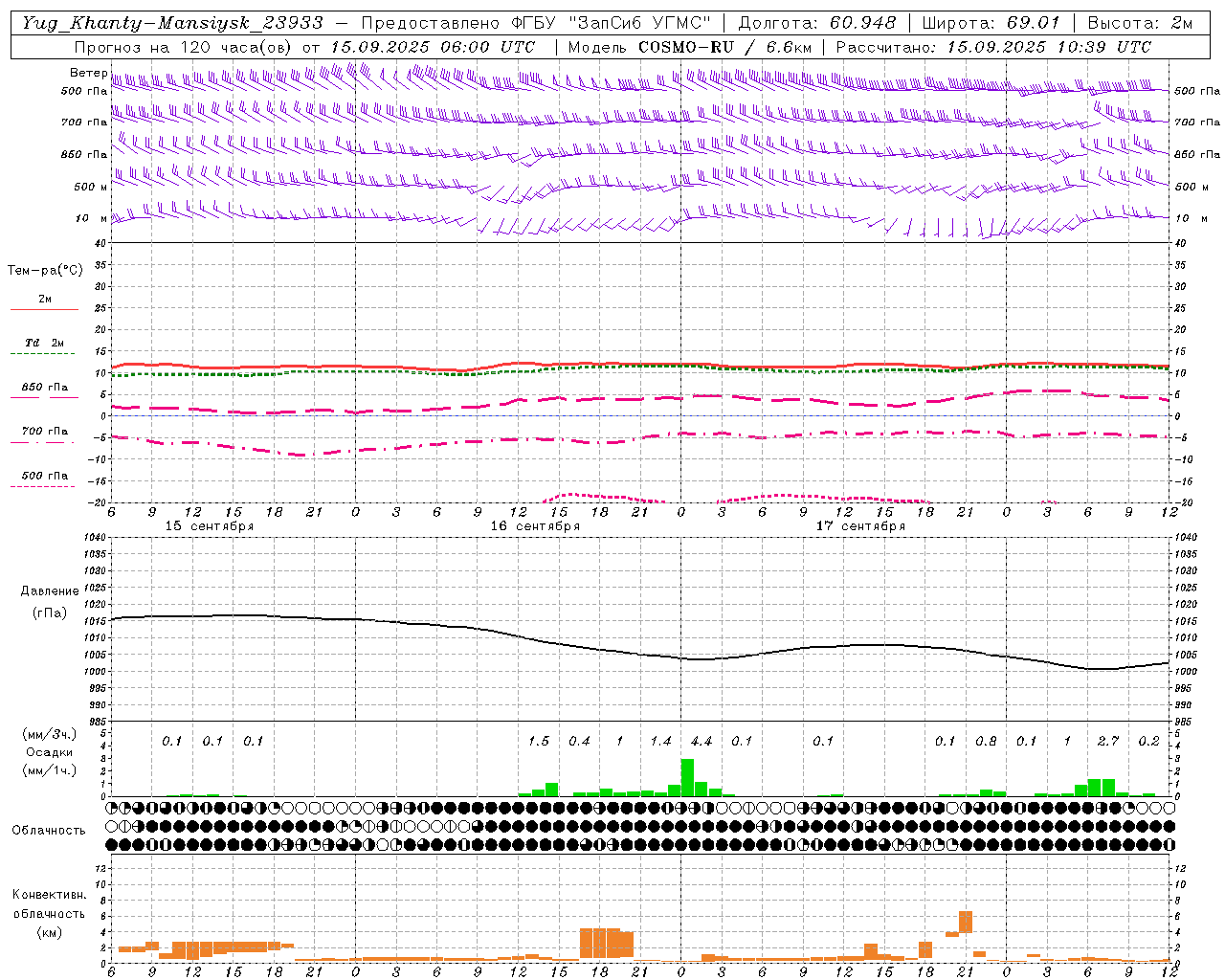Click the 1.4 precipitation total
Screen dimensions: 1225x980
660,741
